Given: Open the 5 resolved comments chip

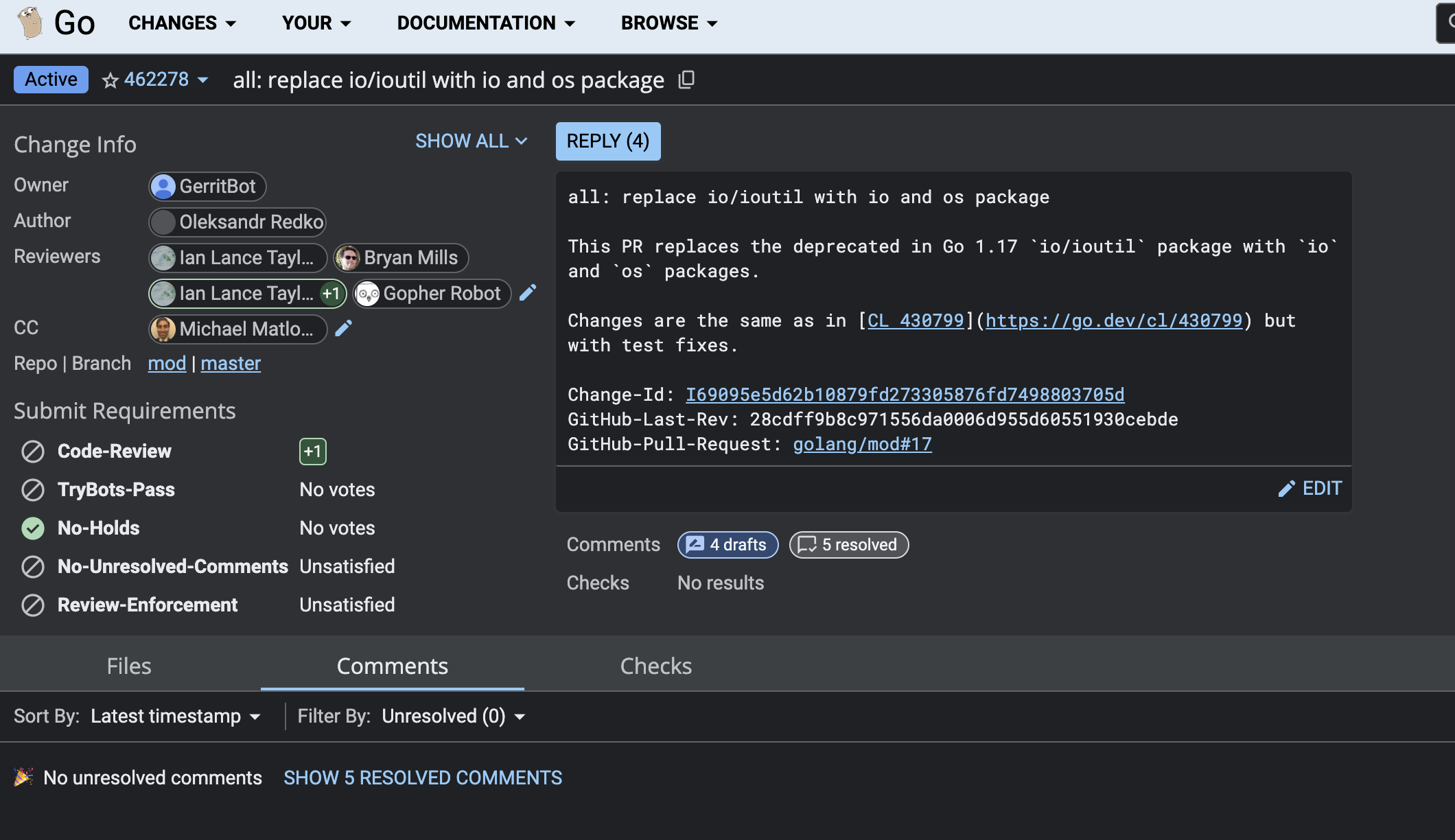Looking at the screenshot, I should pyautogui.click(x=848, y=545).
